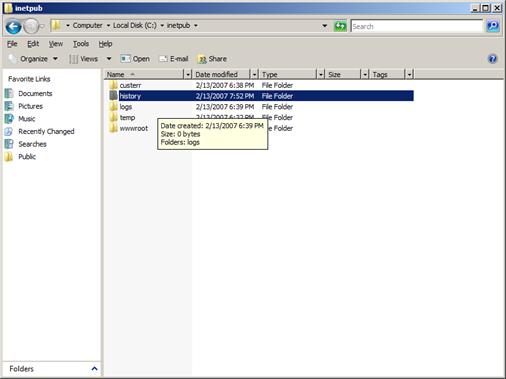Open the Help menu
The image size is (506, 379).
105,44
